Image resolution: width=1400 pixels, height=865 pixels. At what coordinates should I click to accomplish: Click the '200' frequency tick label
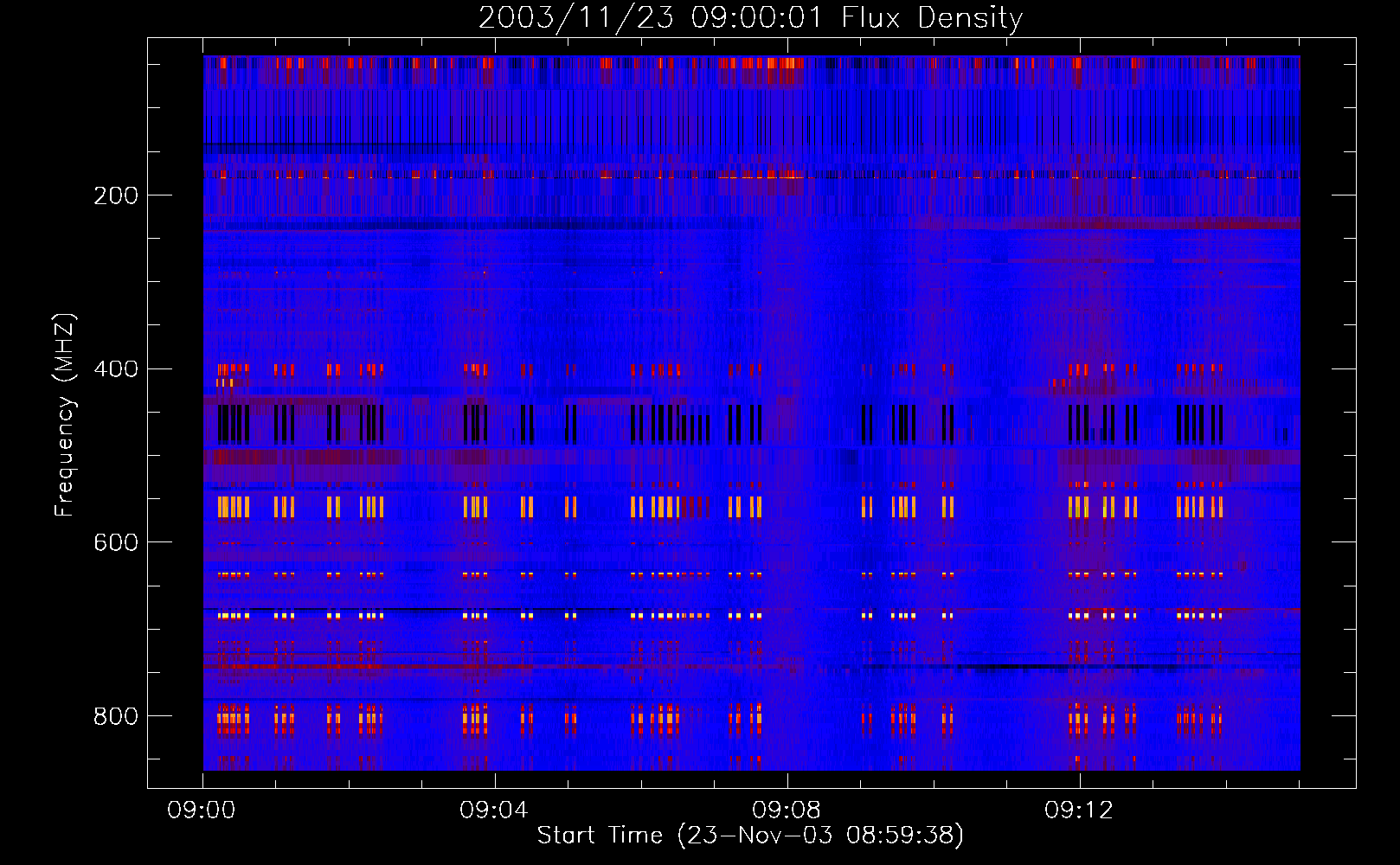coord(116,195)
